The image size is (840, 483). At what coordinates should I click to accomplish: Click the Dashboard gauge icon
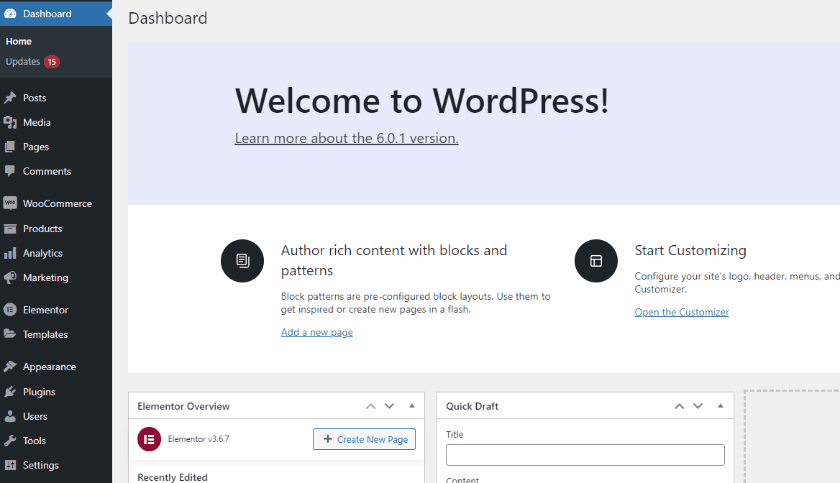pyautogui.click(x=10, y=14)
